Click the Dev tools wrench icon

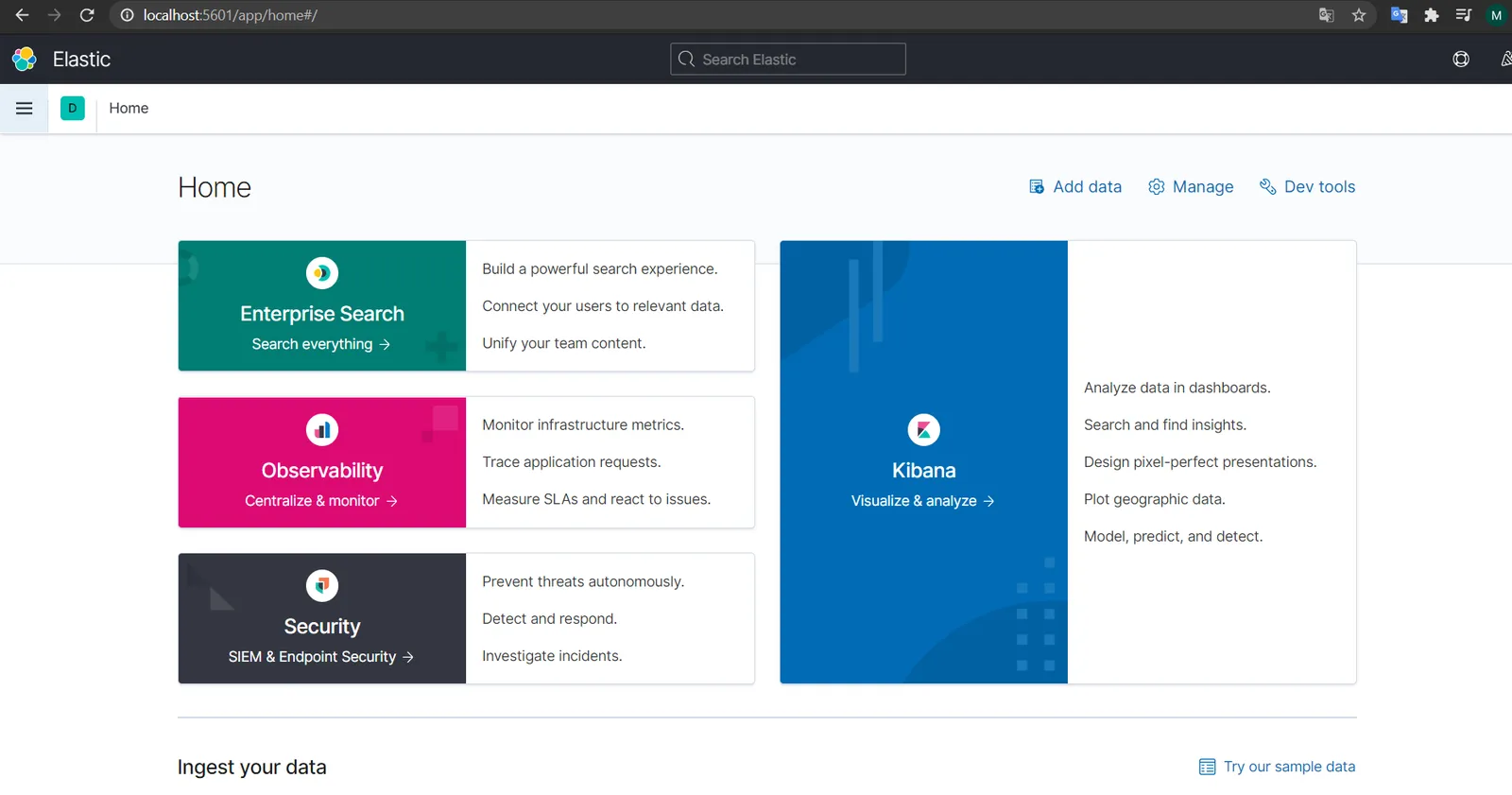coord(1268,186)
